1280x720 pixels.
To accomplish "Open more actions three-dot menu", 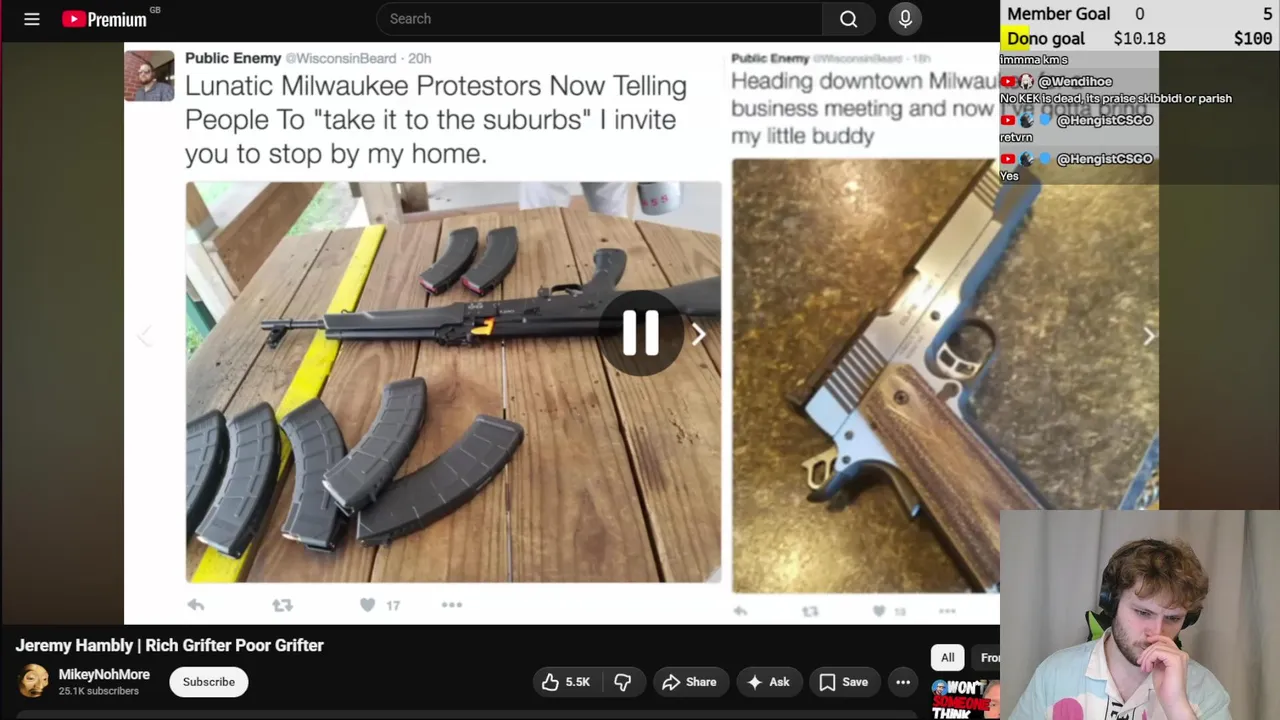I will click(903, 682).
